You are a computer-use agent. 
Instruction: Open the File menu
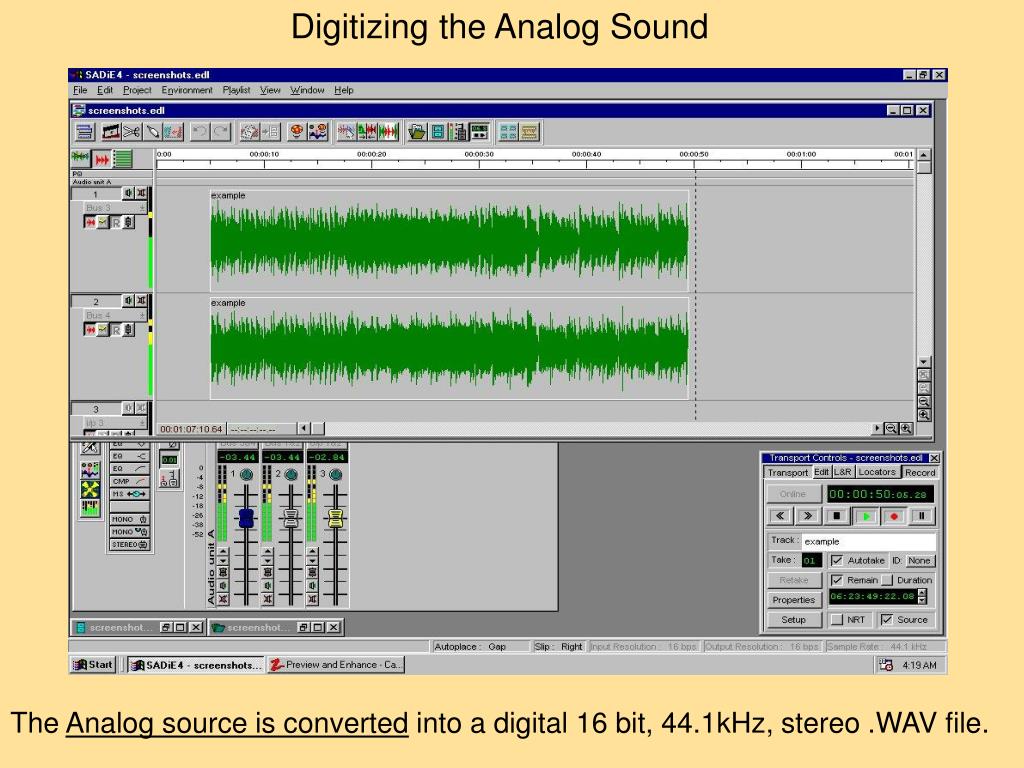(80, 90)
